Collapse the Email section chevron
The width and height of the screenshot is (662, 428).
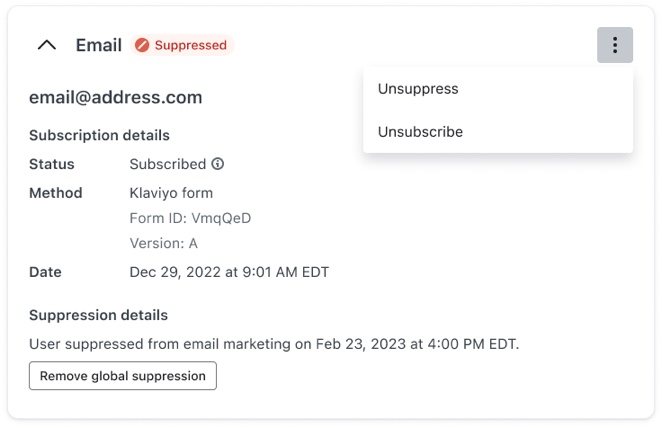(46, 45)
